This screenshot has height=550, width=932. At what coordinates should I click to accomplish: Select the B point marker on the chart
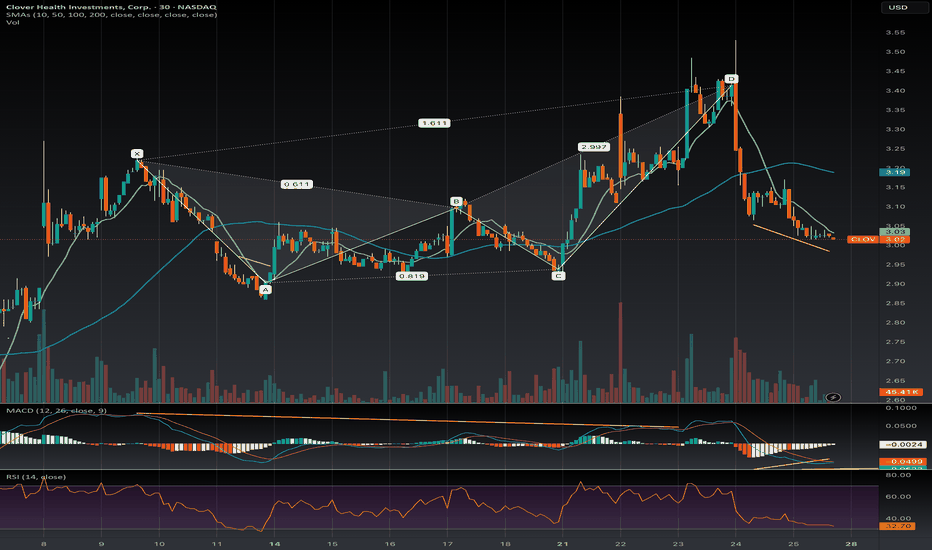click(456, 202)
